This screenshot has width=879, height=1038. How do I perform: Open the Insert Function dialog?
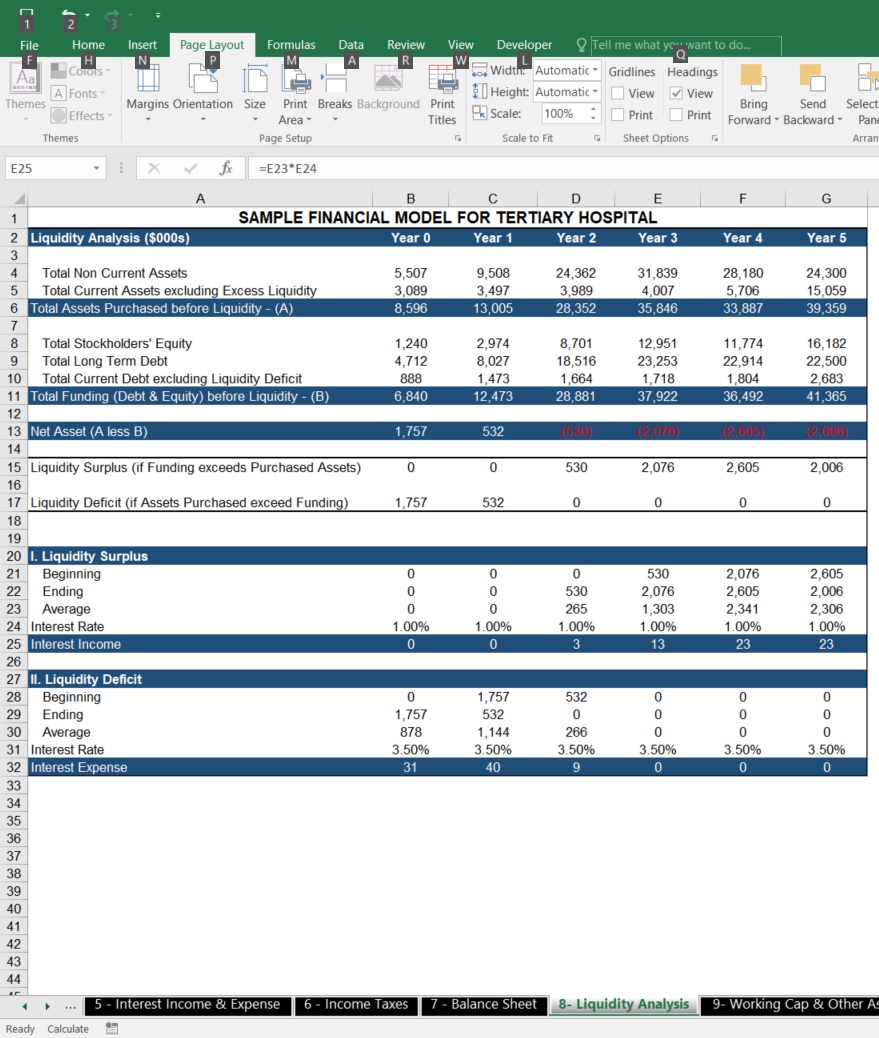(x=226, y=168)
